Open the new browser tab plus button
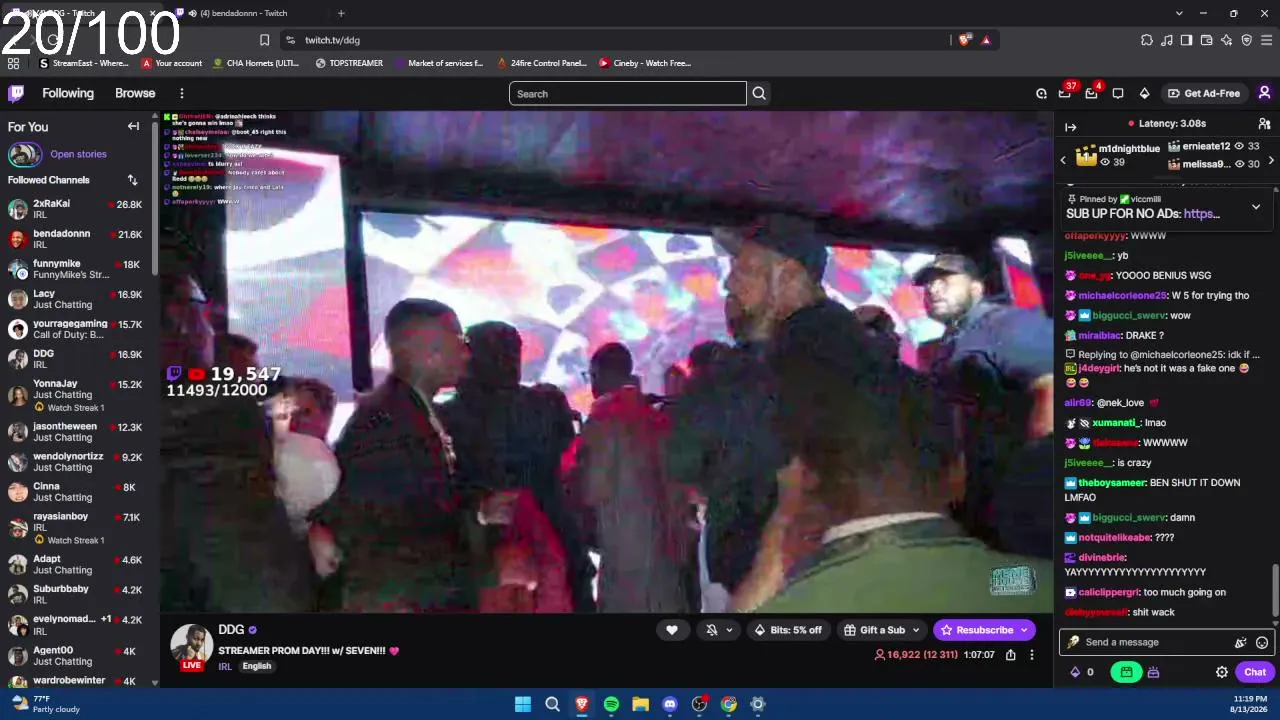Viewport: 1280px width, 720px height. (x=341, y=13)
